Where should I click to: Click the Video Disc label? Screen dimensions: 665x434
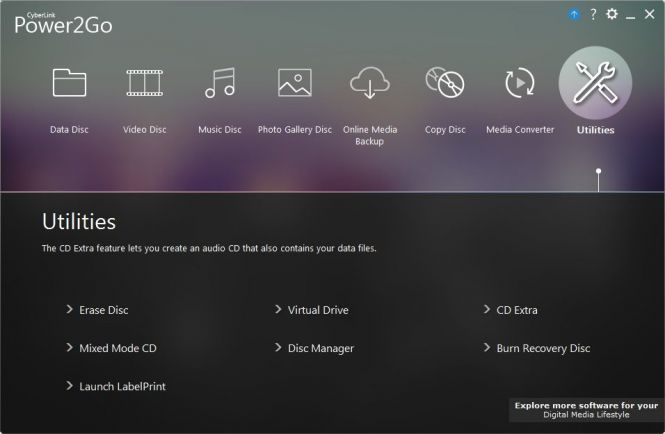[145, 130]
